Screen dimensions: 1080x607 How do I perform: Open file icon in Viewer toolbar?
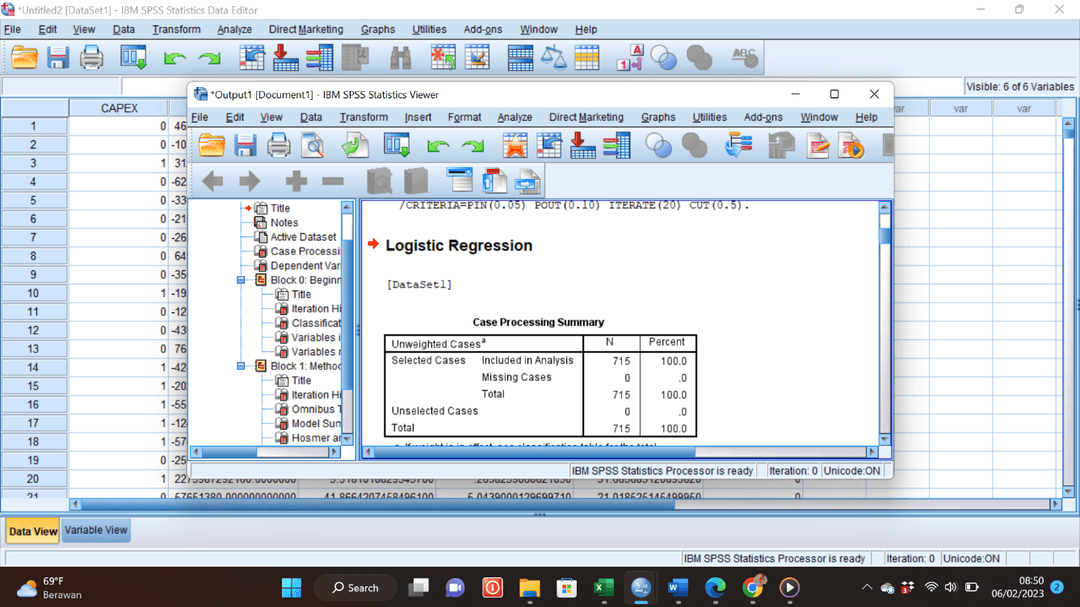click(211, 145)
